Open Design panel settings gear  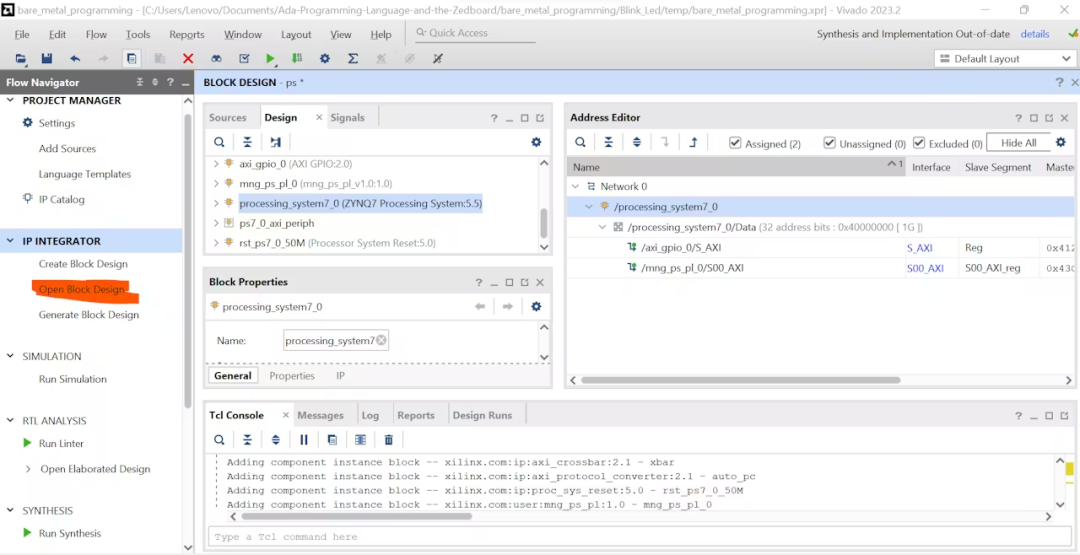click(x=536, y=142)
